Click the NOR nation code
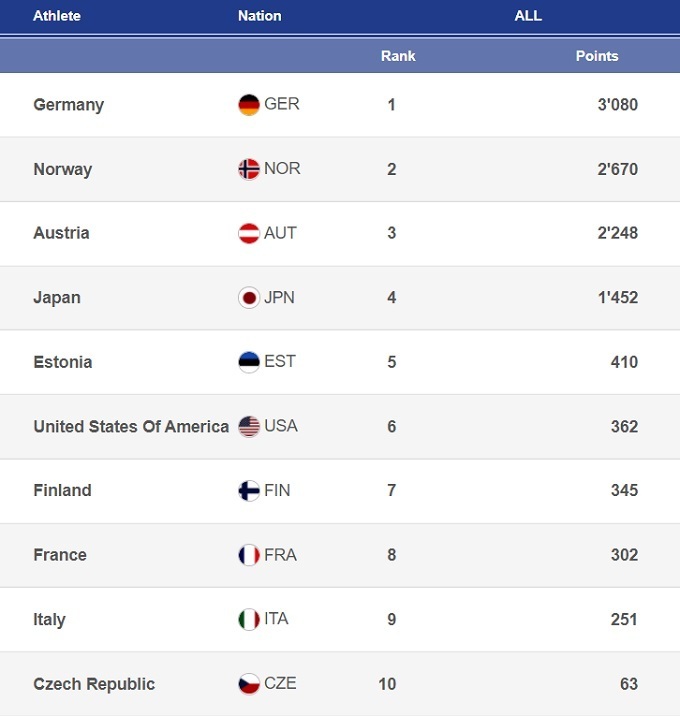 282,168
